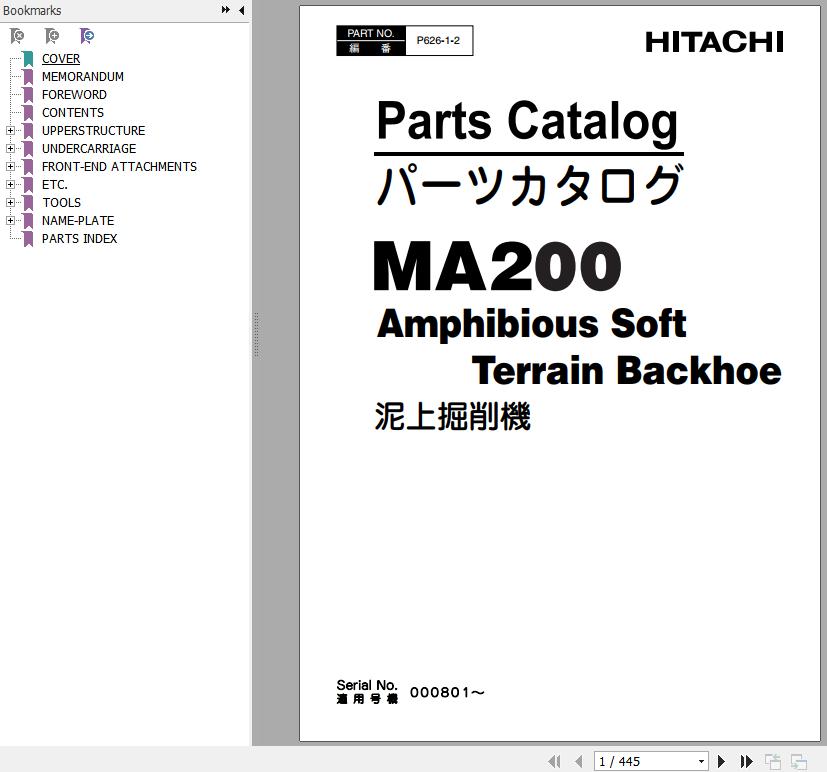The image size is (827, 772).
Task: Open the PARTS INDEX bookmark
Action: point(80,238)
